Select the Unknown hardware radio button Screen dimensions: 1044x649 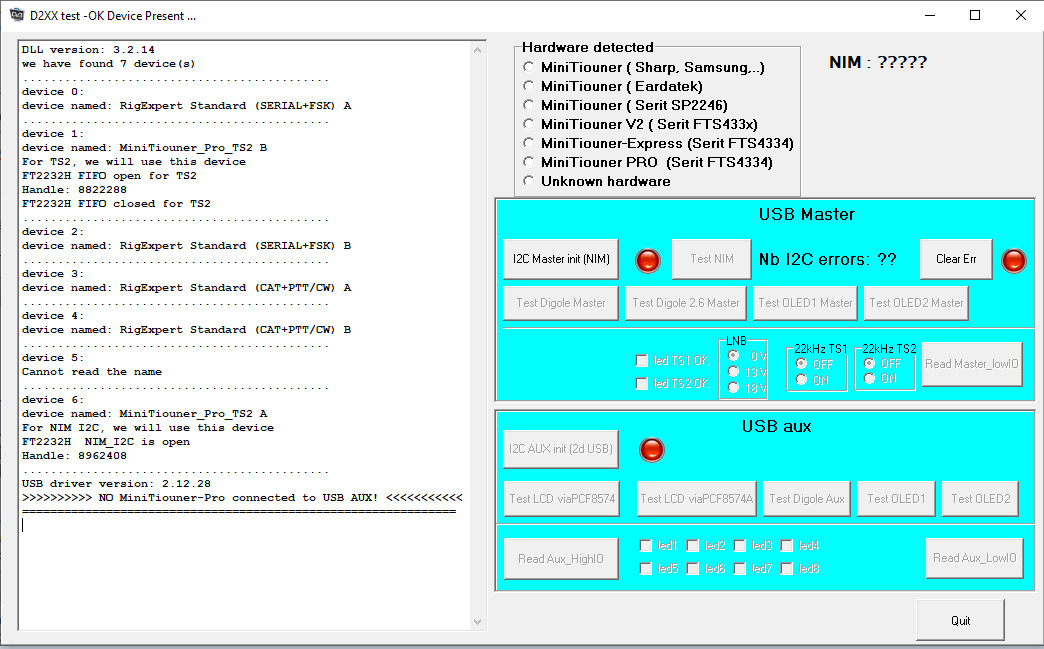(529, 181)
